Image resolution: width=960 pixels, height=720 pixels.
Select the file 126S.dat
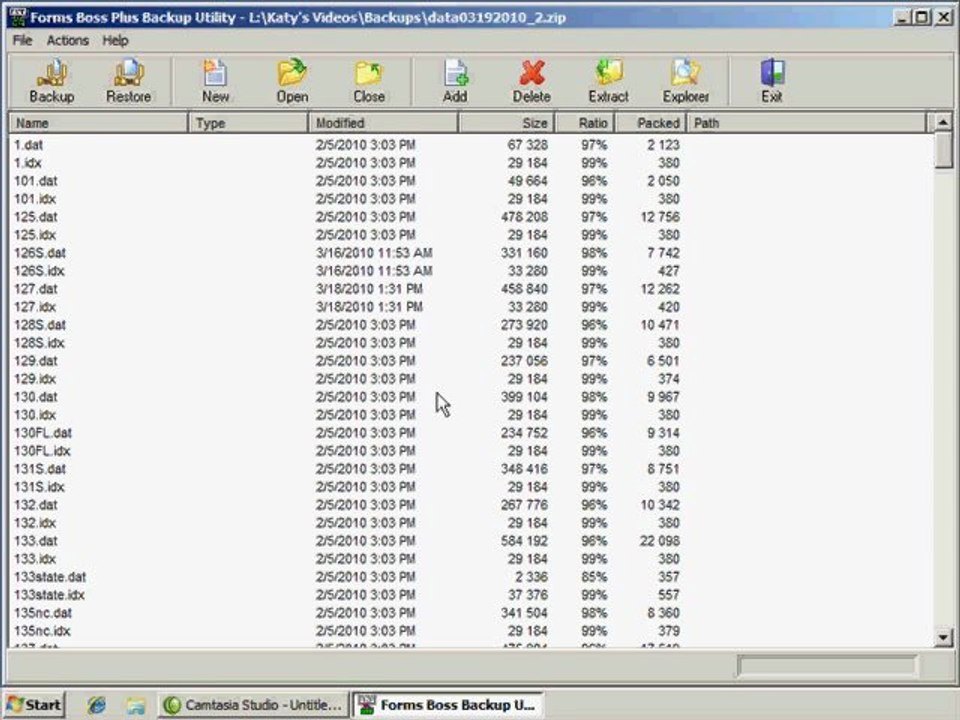tap(40, 253)
